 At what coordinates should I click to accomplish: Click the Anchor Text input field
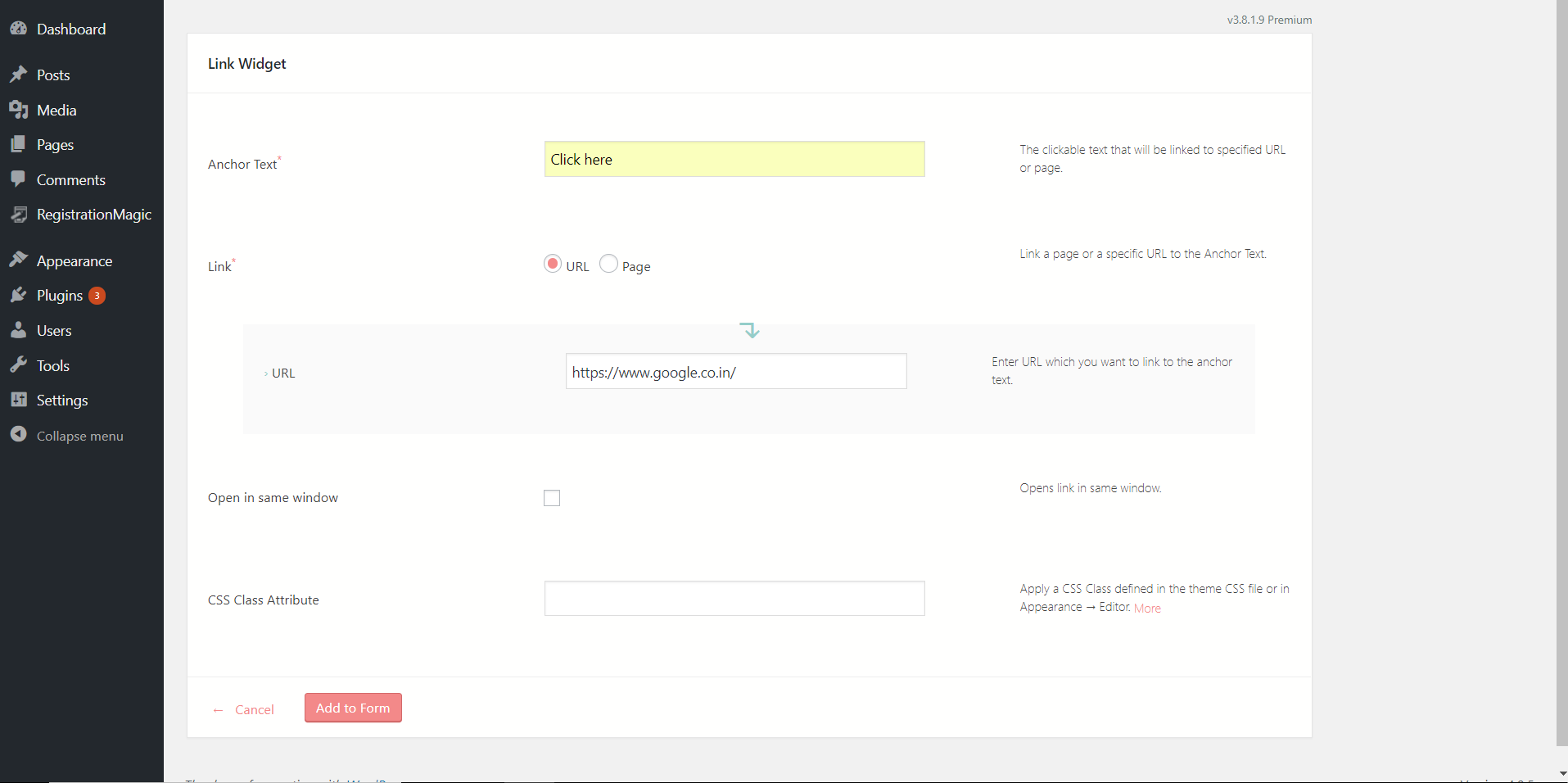coord(734,159)
